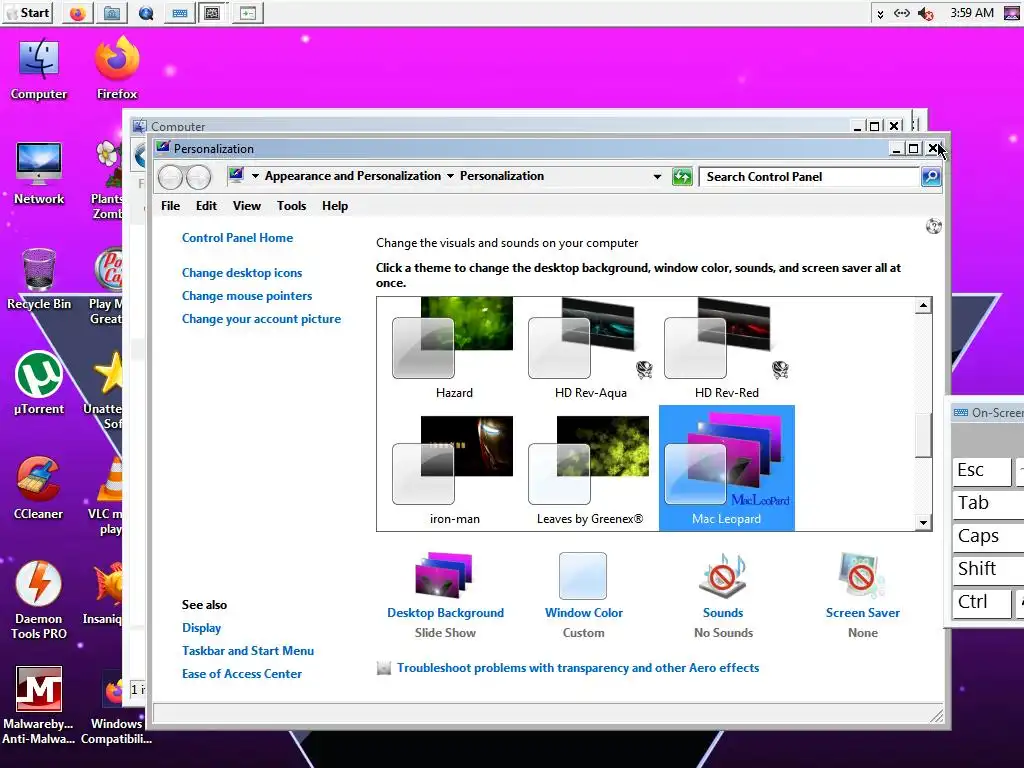Click the Ctrl key on On-Screen Keyboard

[x=982, y=602]
